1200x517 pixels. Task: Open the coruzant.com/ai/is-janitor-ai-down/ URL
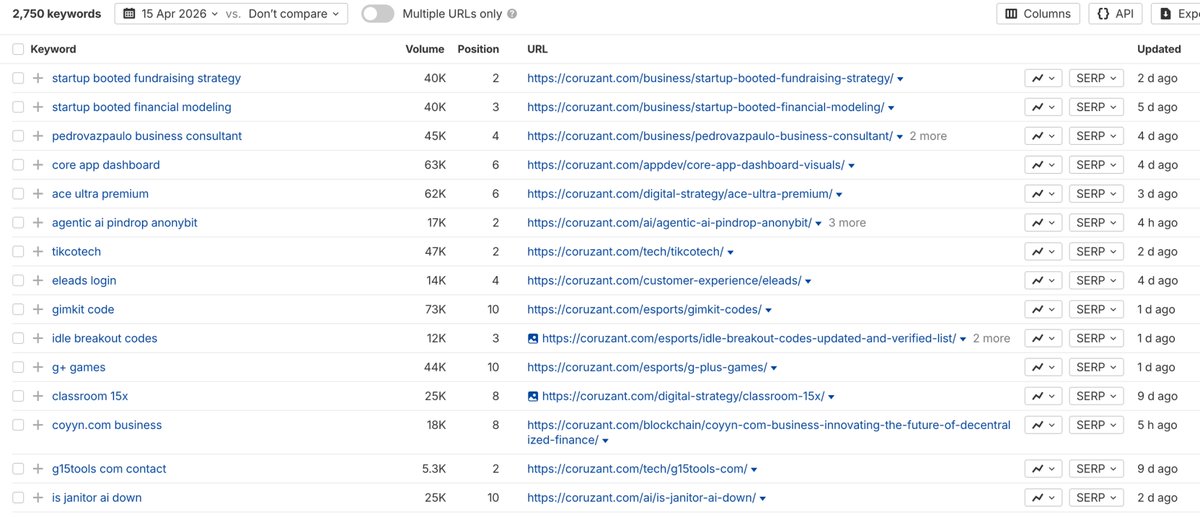[641, 498]
